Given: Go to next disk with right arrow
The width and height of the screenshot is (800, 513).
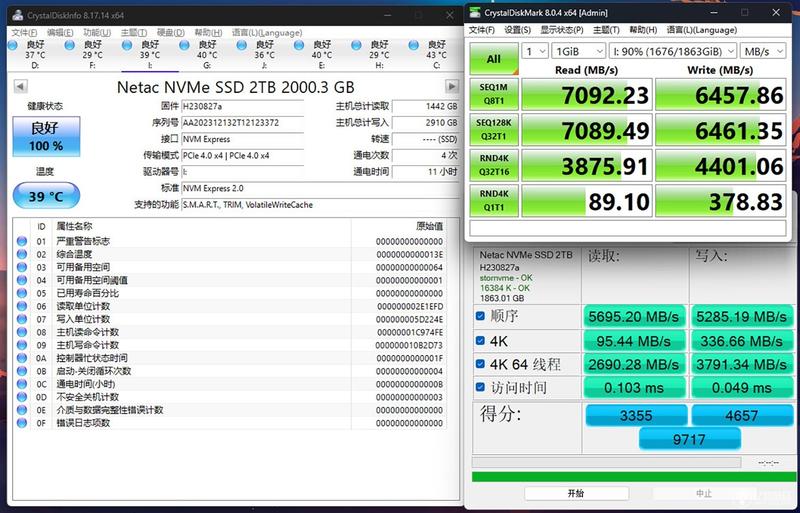Looking at the screenshot, I should pos(452,86).
